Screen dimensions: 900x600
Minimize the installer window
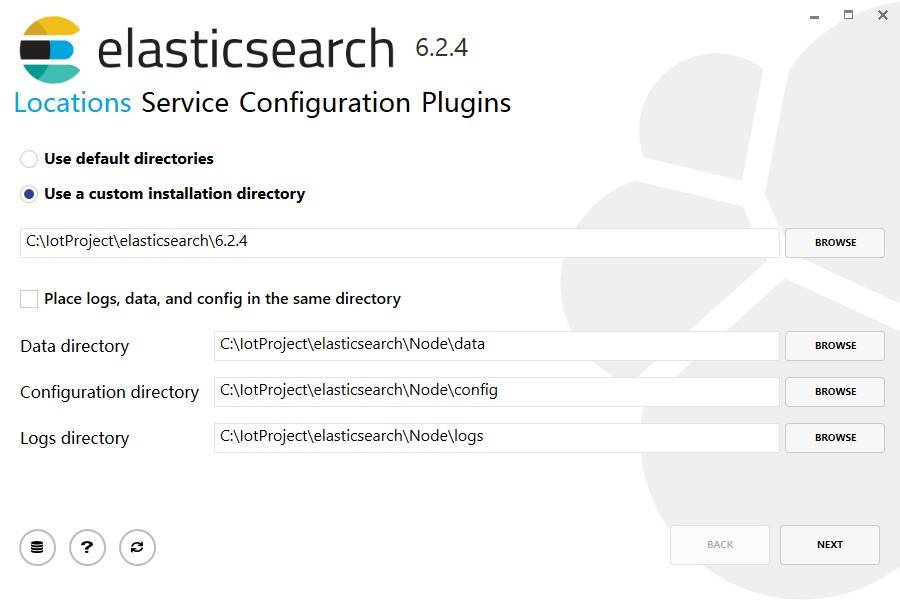pos(814,16)
